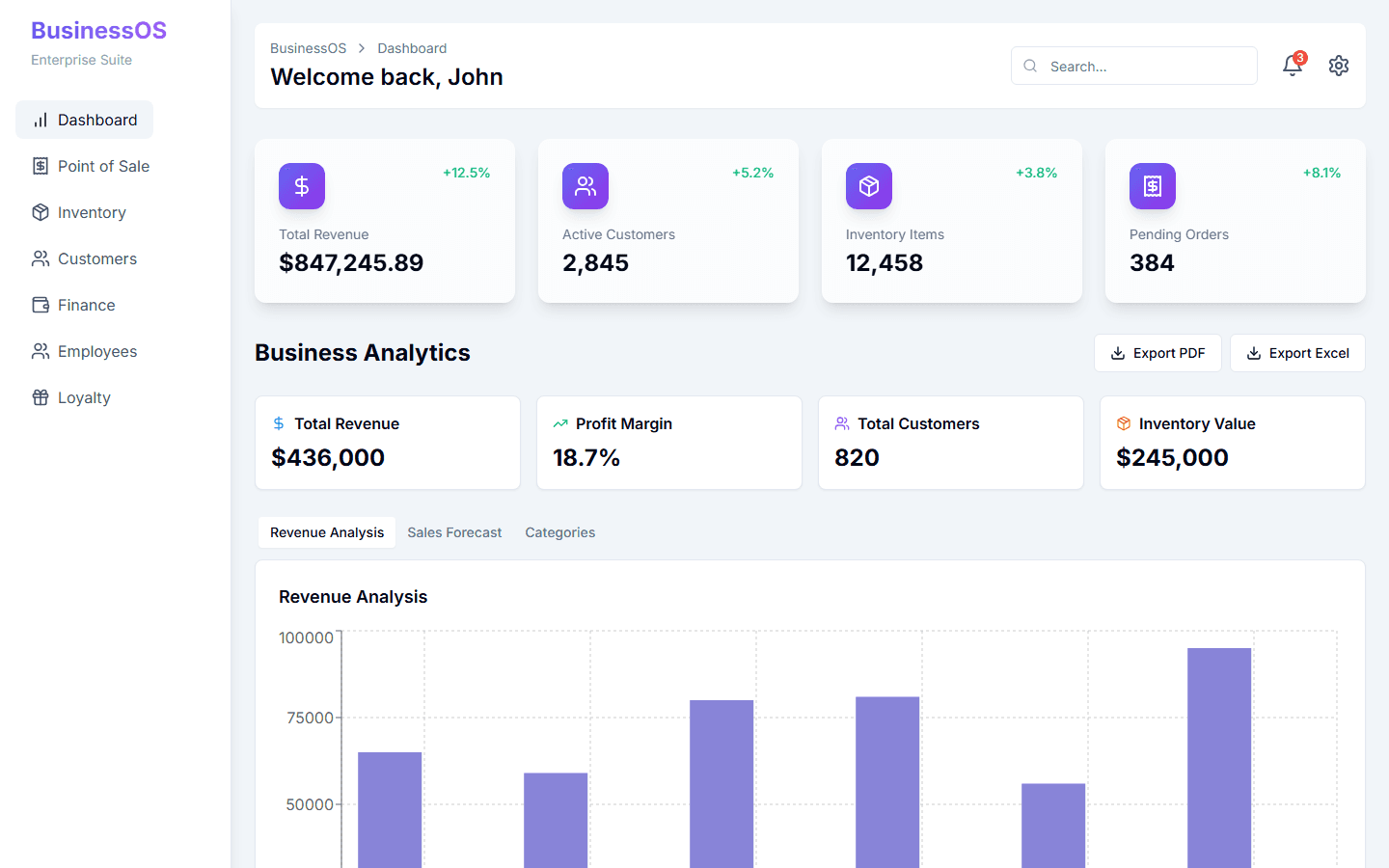
Task: Switch to the Categories tab
Action: (x=559, y=532)
